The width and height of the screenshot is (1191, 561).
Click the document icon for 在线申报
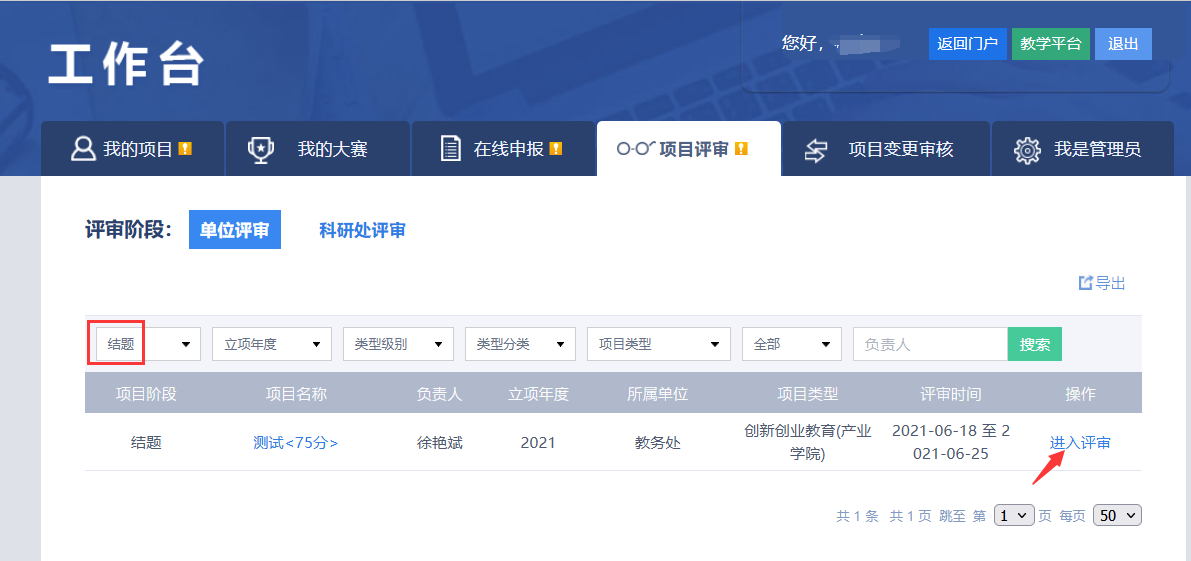[451, 149]
